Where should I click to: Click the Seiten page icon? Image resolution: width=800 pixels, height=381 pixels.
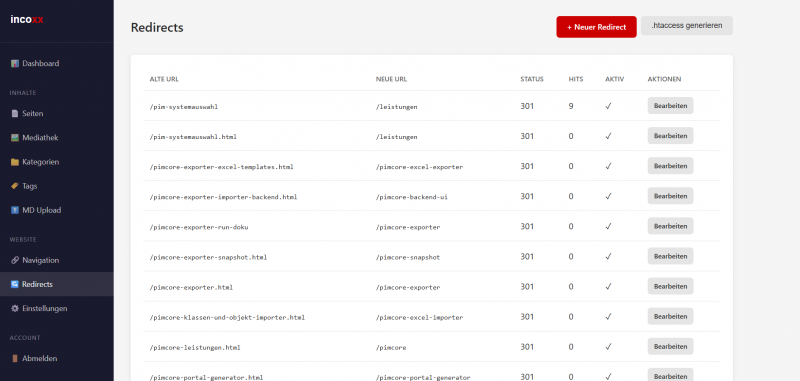click(15, 114)
